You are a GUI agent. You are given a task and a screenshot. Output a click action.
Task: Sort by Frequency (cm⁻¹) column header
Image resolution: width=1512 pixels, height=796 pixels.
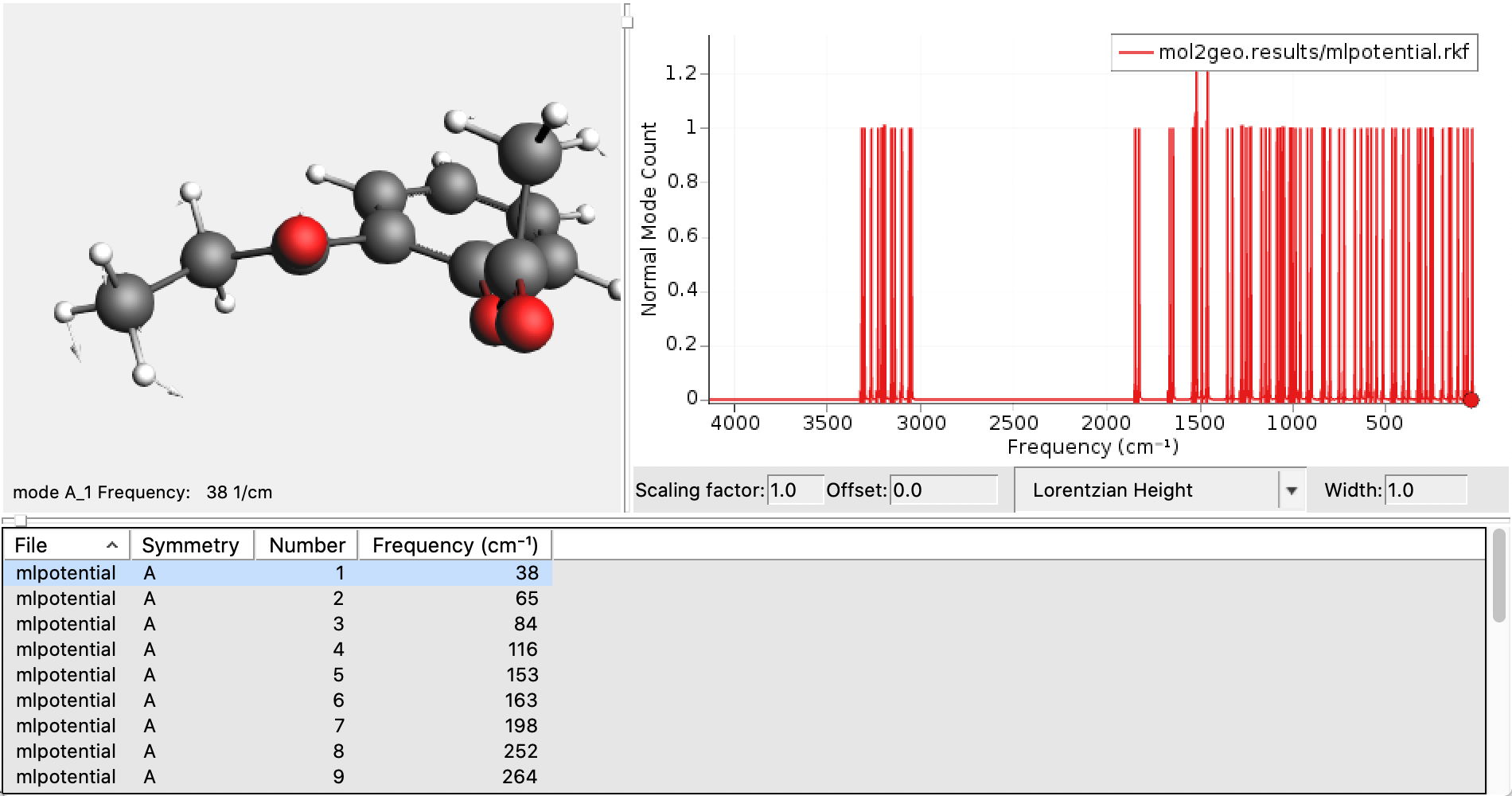click(454, 545)
